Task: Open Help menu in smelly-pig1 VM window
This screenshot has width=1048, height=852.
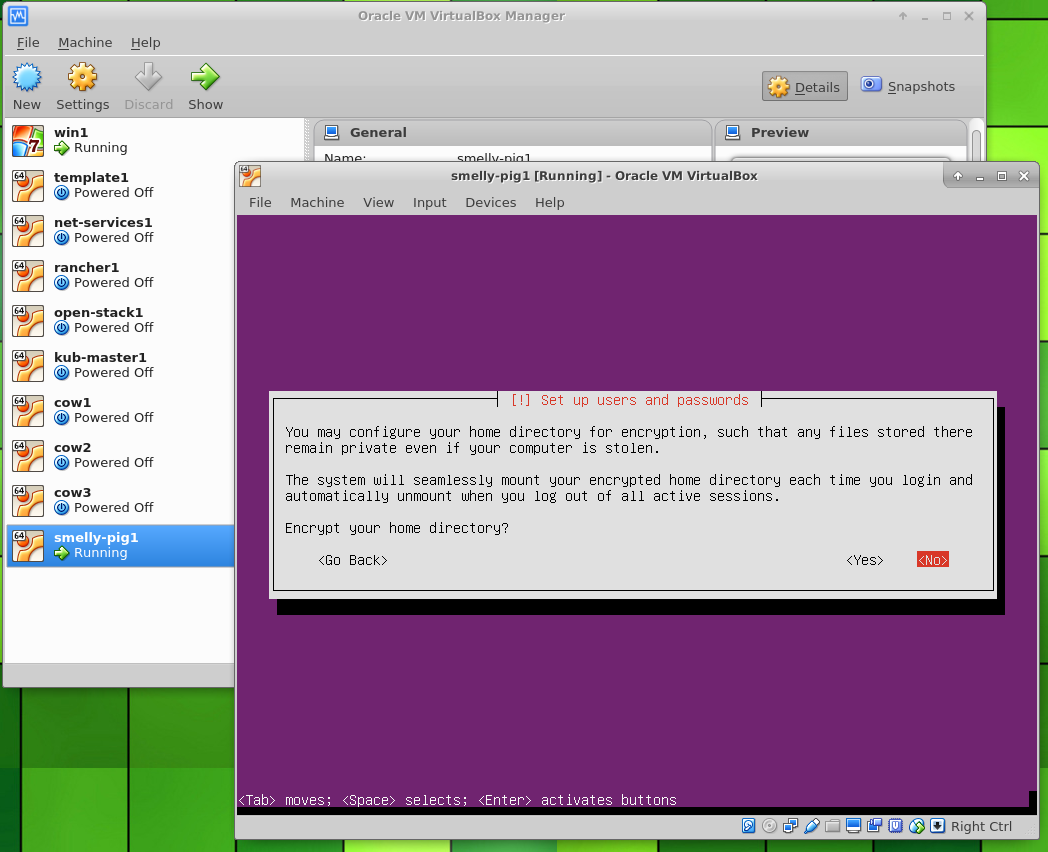Action: (x=549, y=202)
